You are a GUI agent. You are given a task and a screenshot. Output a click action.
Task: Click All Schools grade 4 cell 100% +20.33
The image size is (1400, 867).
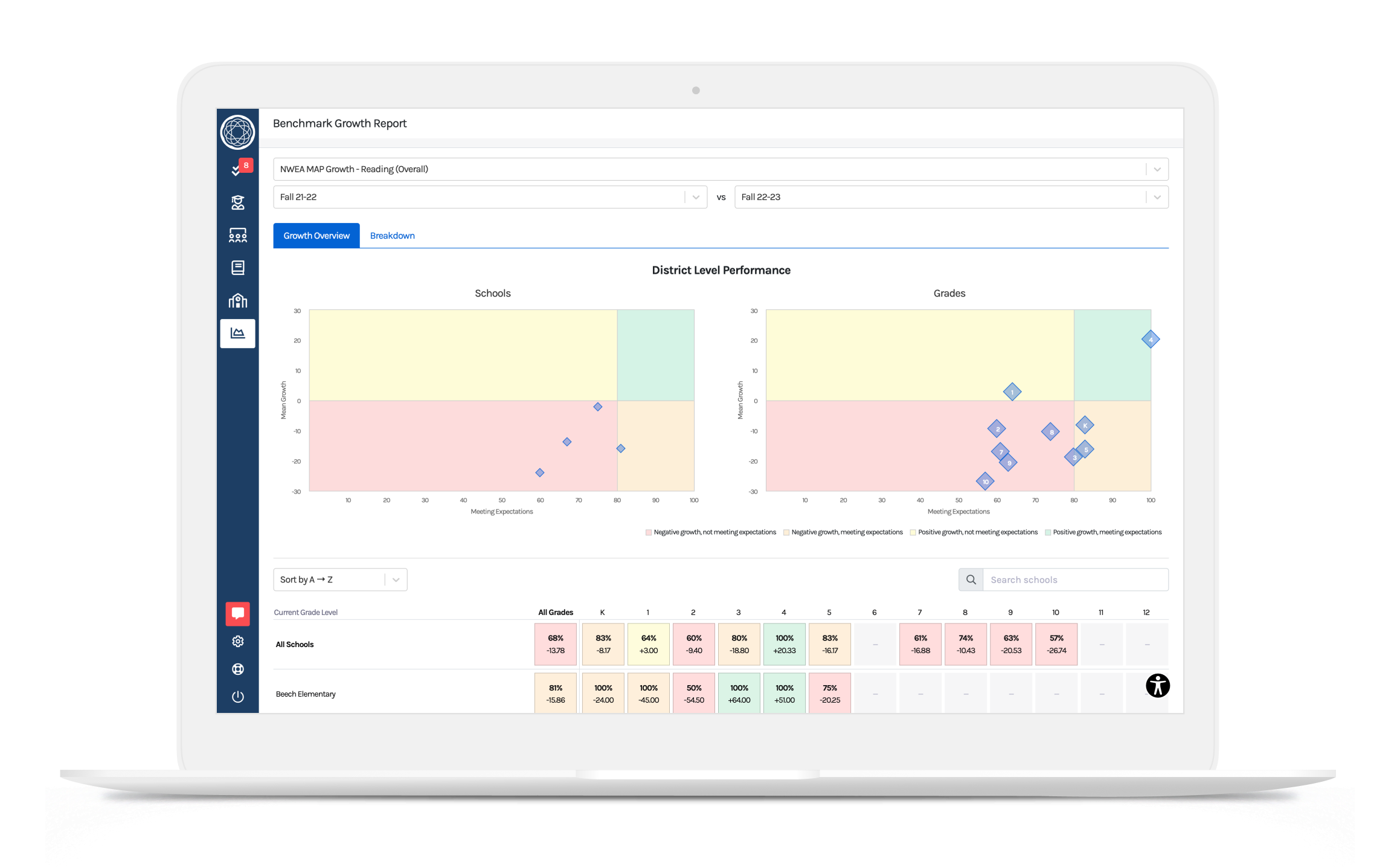click(785, 645)
